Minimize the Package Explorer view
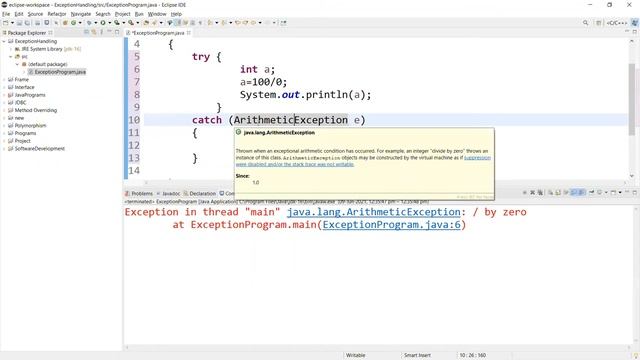 coord(109,32)
